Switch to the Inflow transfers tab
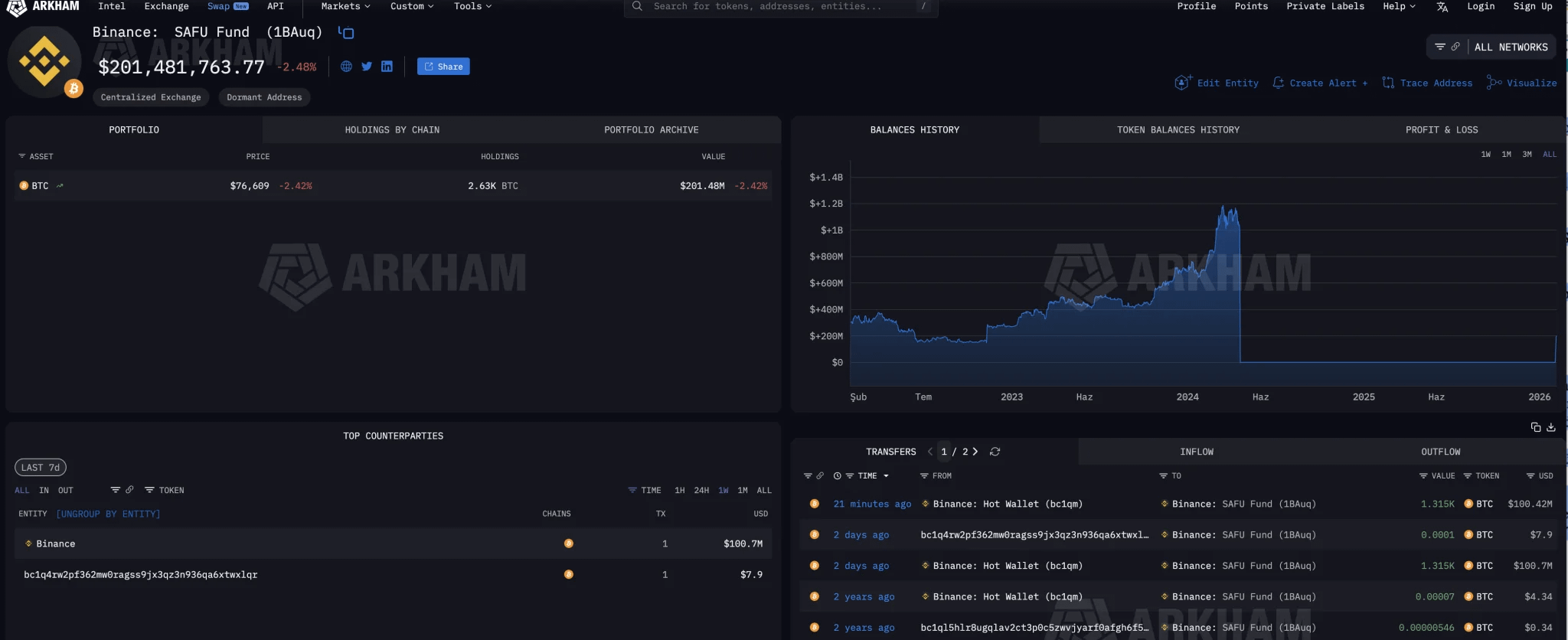The image size is (1568, 640). 1197,452
